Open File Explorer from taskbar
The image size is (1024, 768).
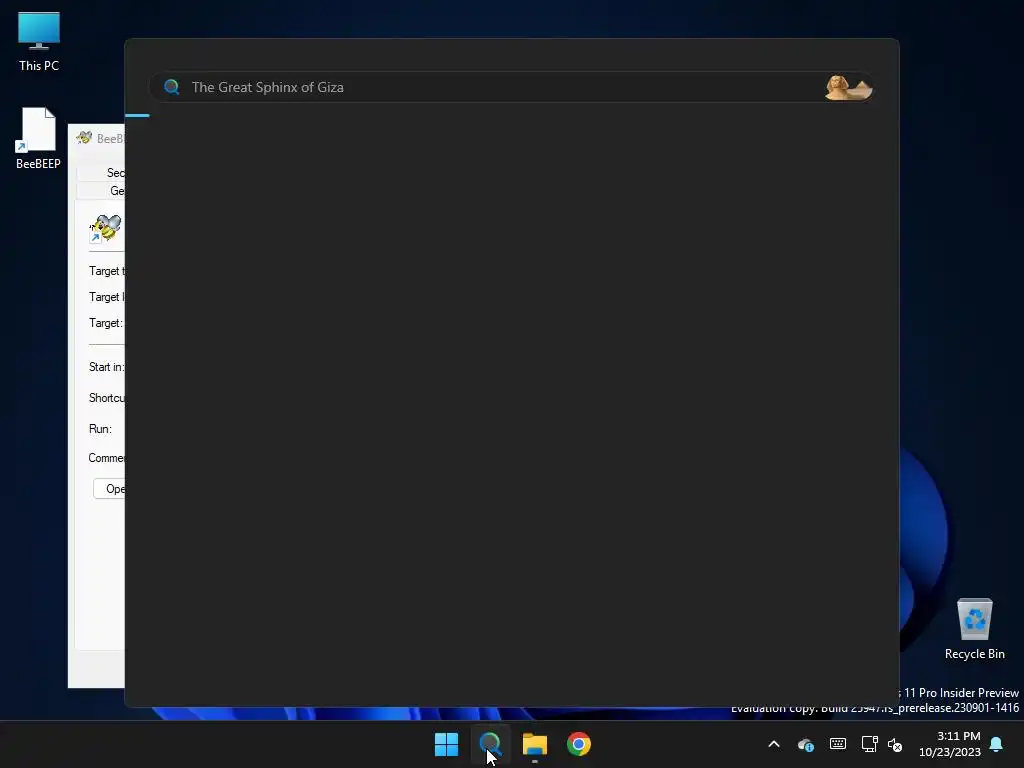click(534, 744)
